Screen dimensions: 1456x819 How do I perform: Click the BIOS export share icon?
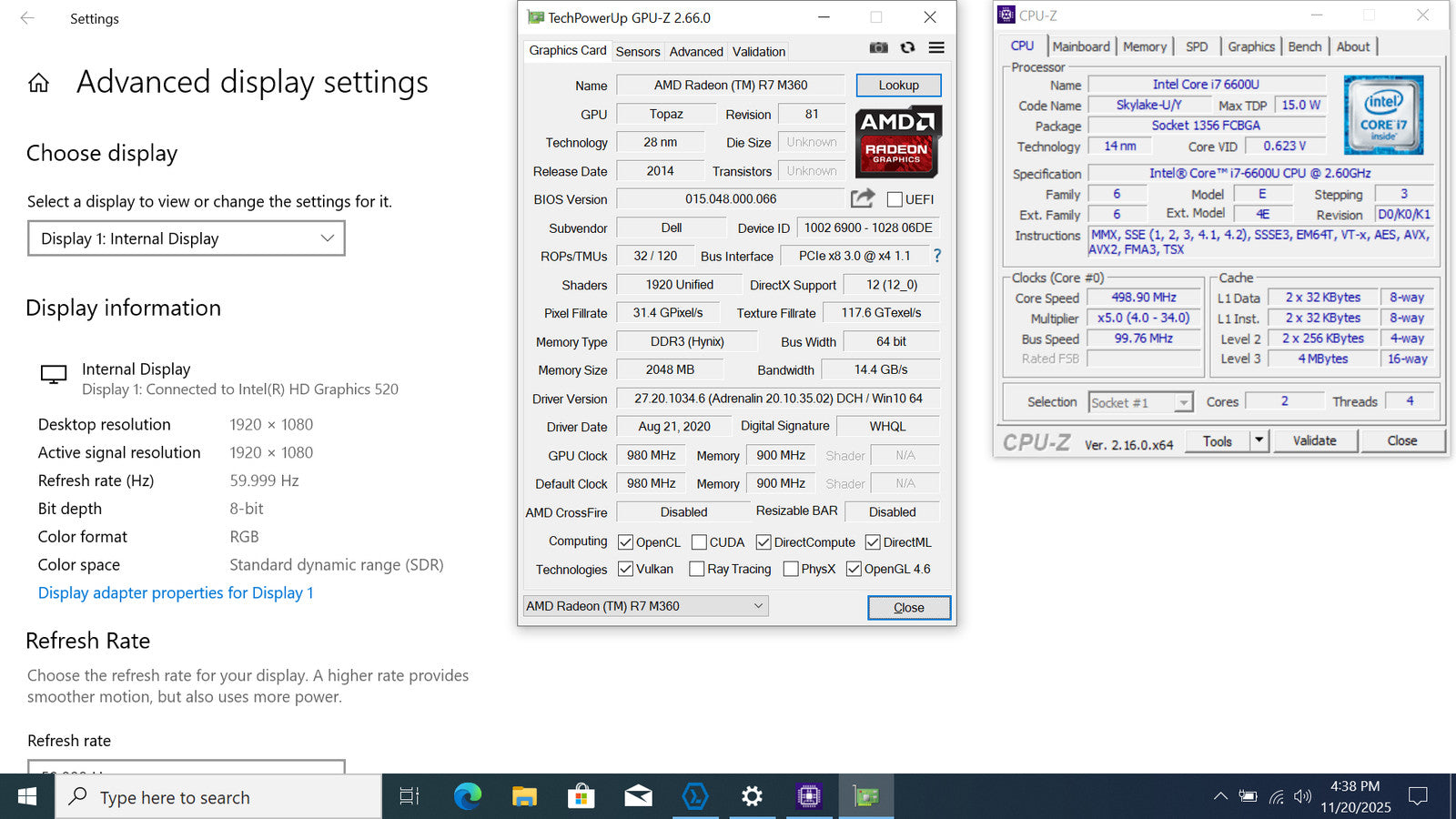862,198
